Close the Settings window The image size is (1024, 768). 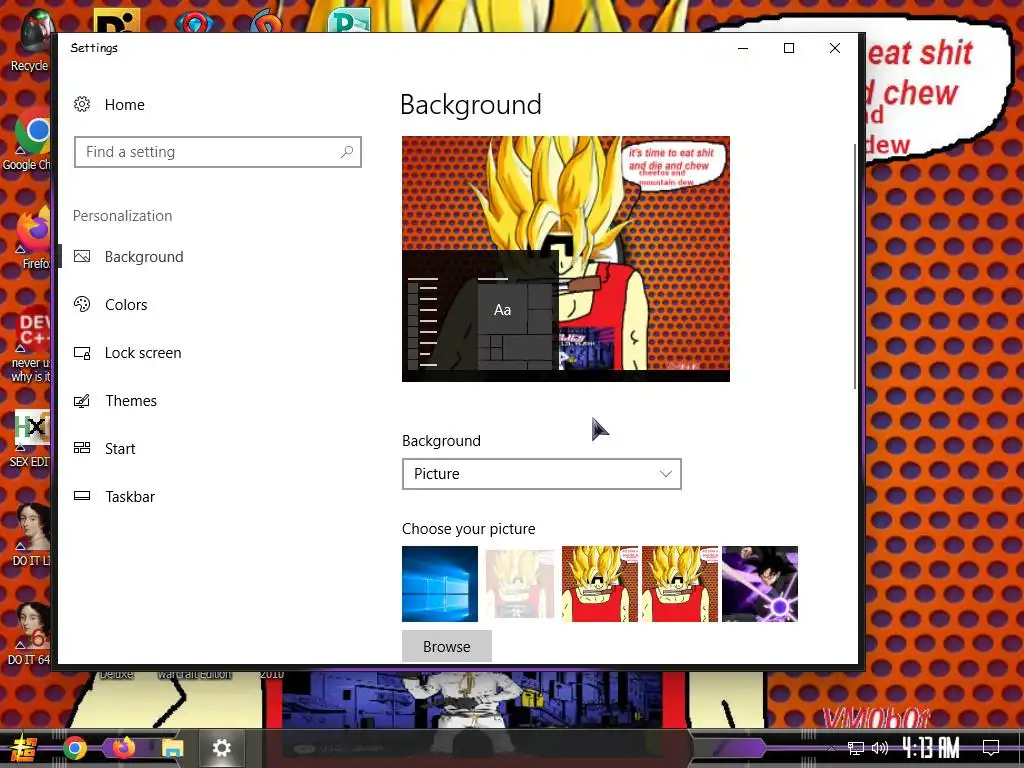pos(835,48)
